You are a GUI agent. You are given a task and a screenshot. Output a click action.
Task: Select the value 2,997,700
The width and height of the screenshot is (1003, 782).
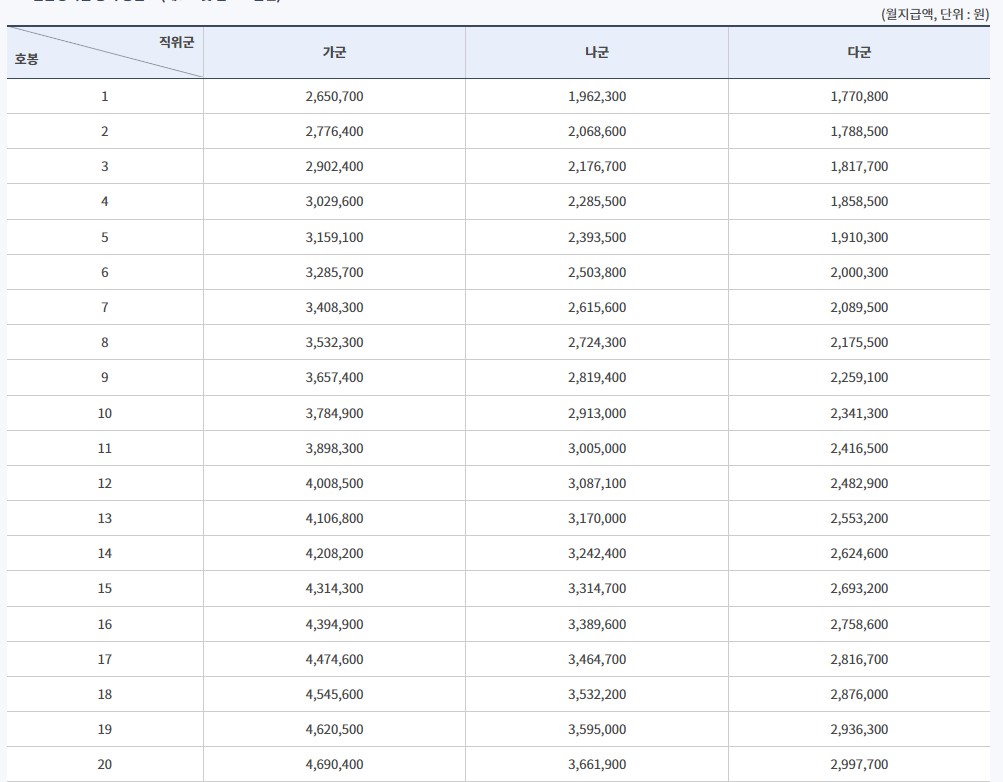pos(859,765)
